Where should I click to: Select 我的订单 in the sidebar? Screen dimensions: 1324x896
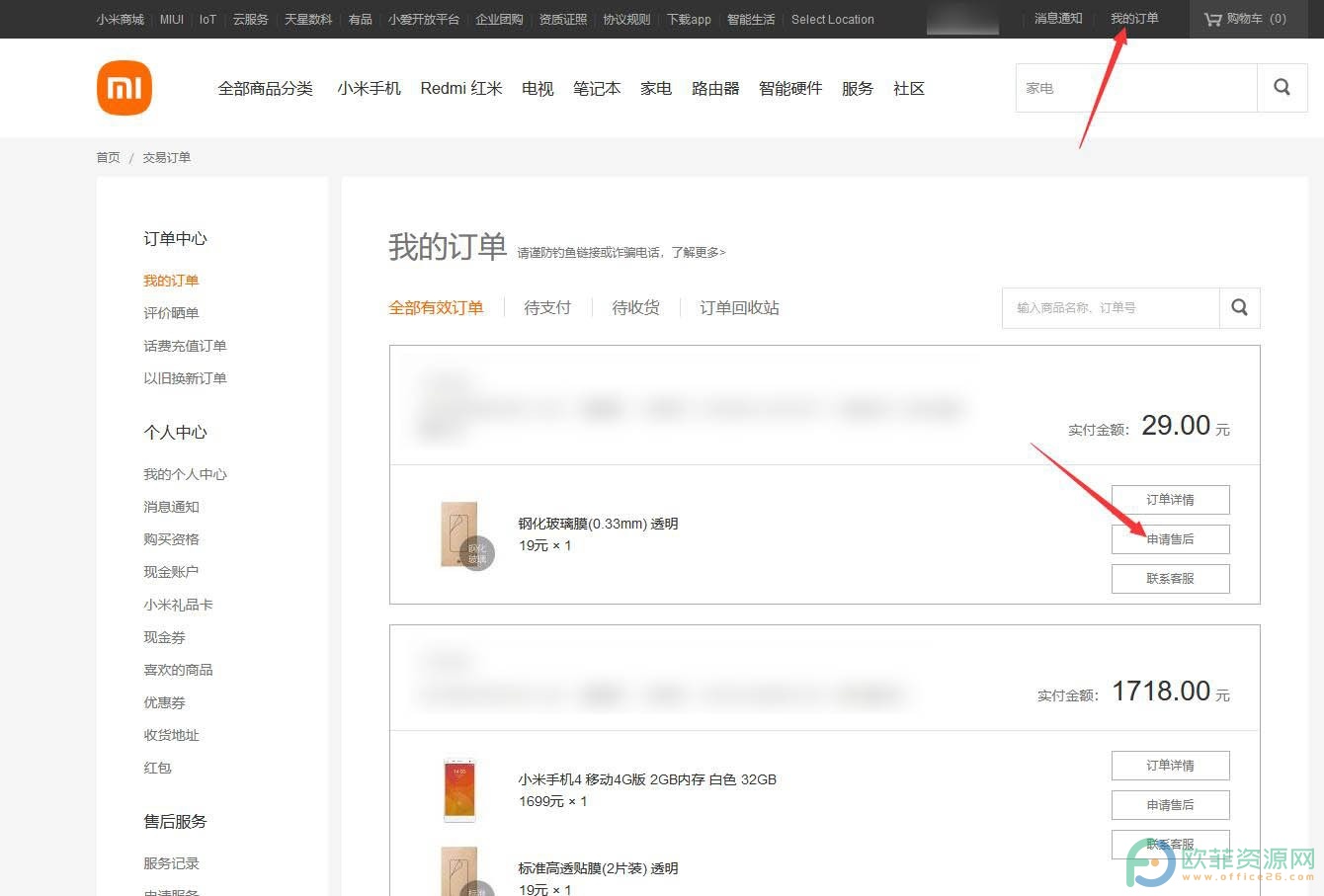[171, 281]
